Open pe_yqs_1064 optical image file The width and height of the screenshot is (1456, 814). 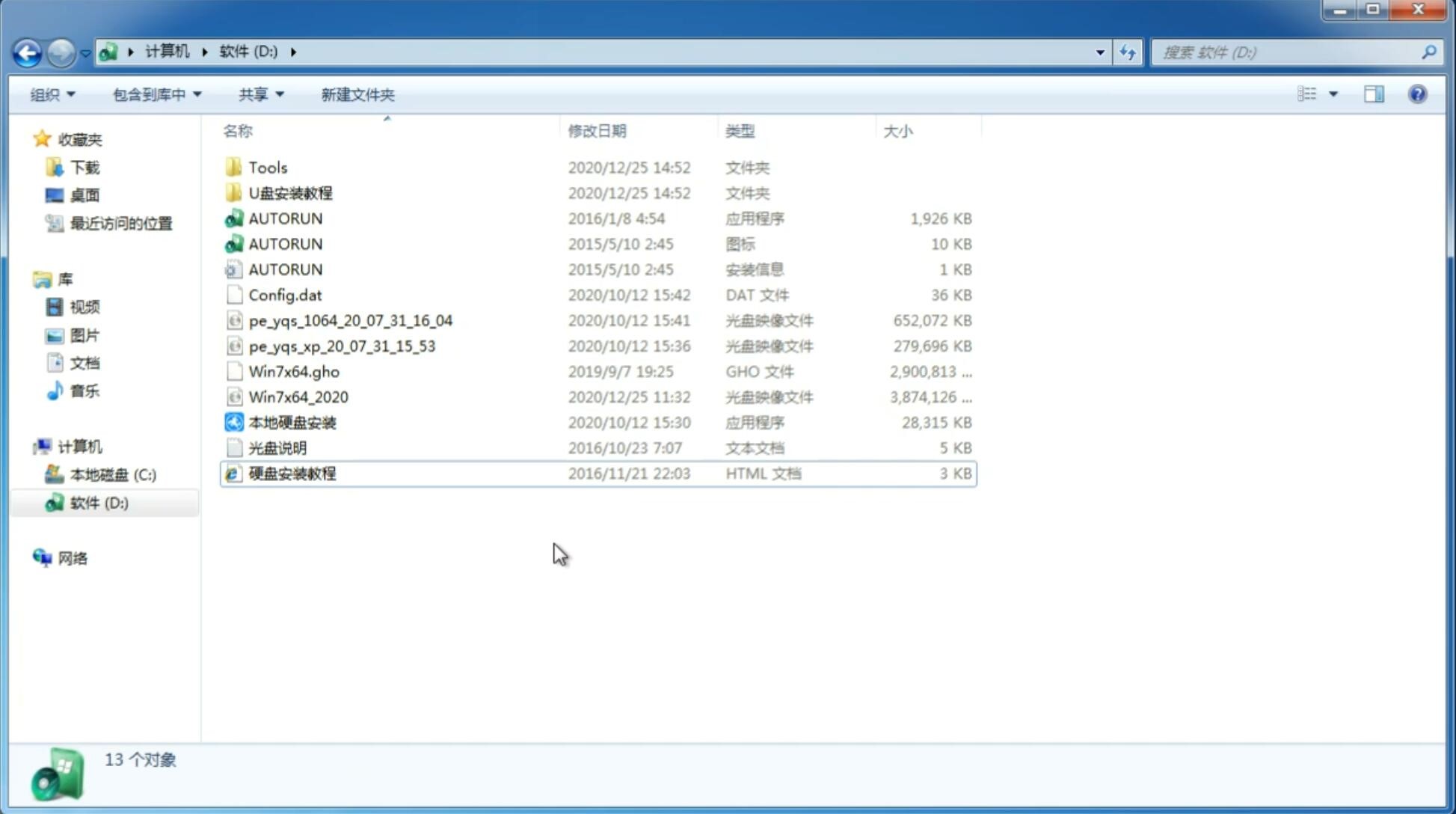click(350, 320)
